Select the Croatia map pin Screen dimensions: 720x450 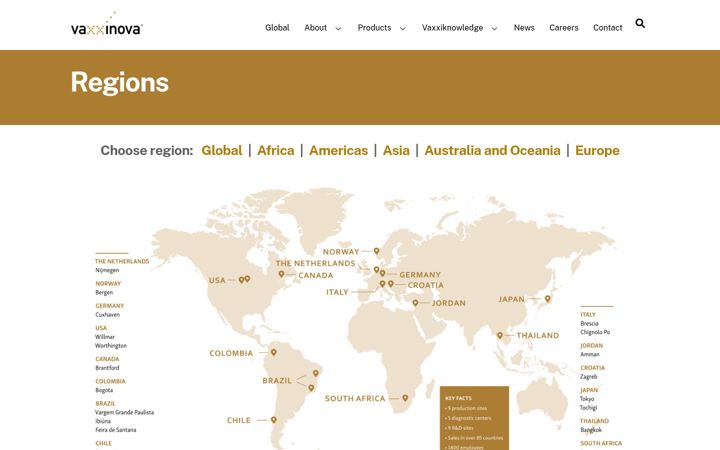(x=391, y=284)
